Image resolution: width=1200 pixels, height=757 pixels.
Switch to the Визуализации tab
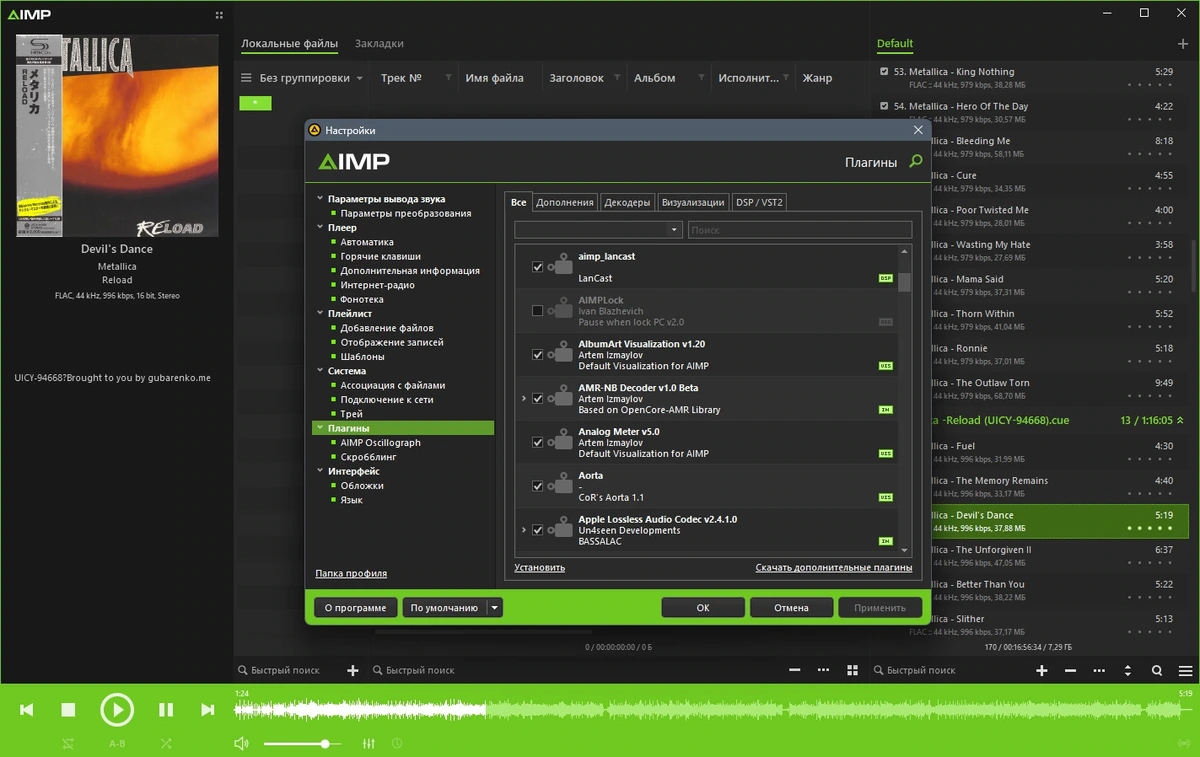point(692,202)
